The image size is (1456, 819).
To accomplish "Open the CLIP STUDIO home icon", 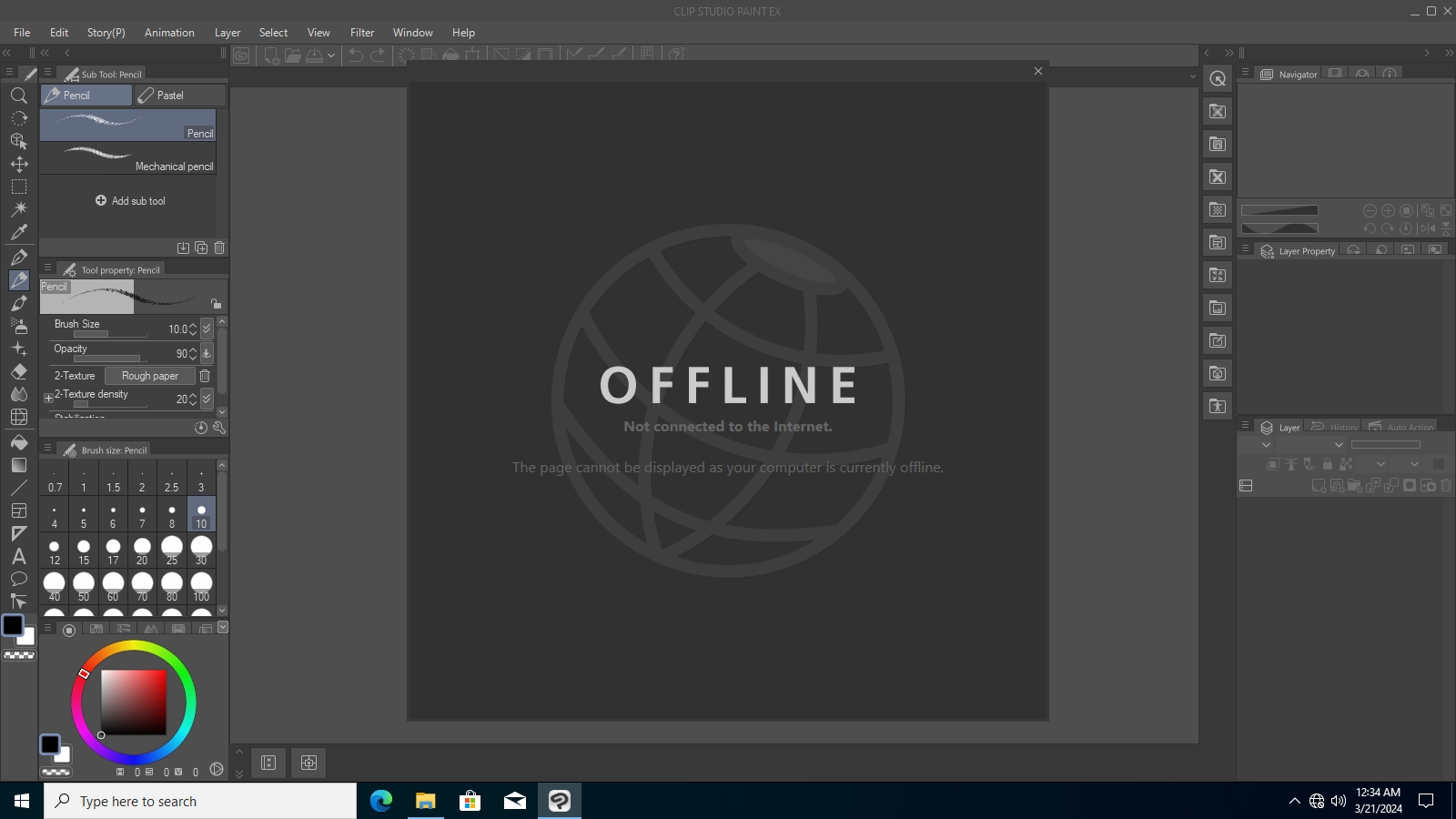I will [241, 55].
